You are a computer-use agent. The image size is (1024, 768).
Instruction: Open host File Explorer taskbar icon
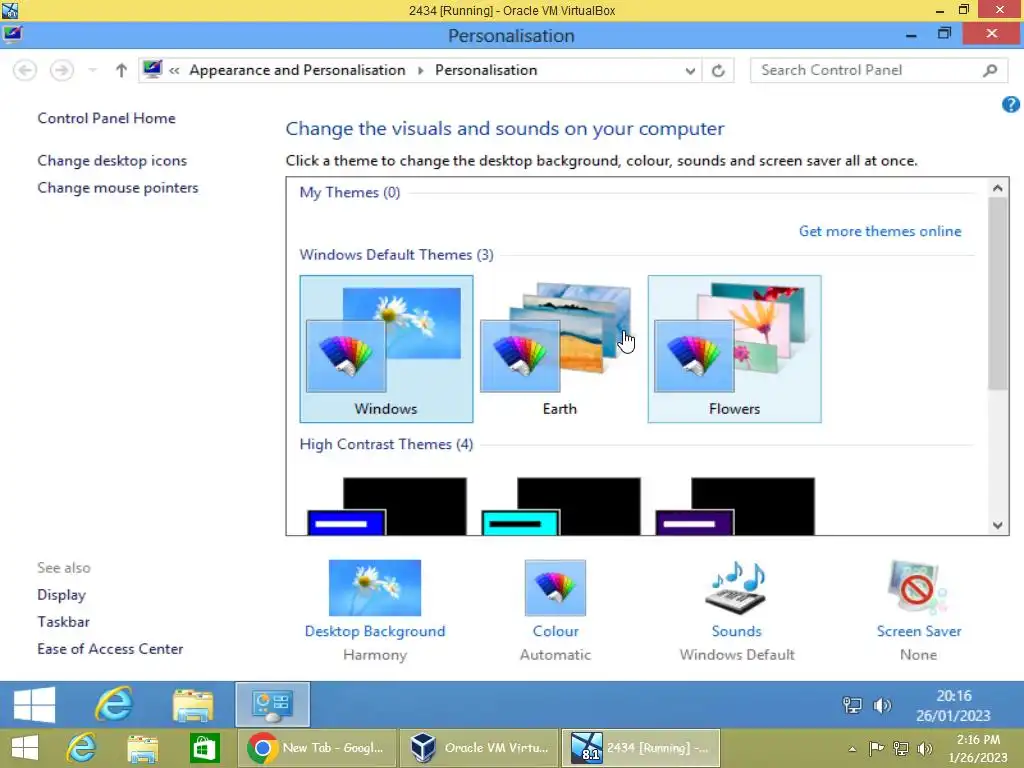(143, 748)
